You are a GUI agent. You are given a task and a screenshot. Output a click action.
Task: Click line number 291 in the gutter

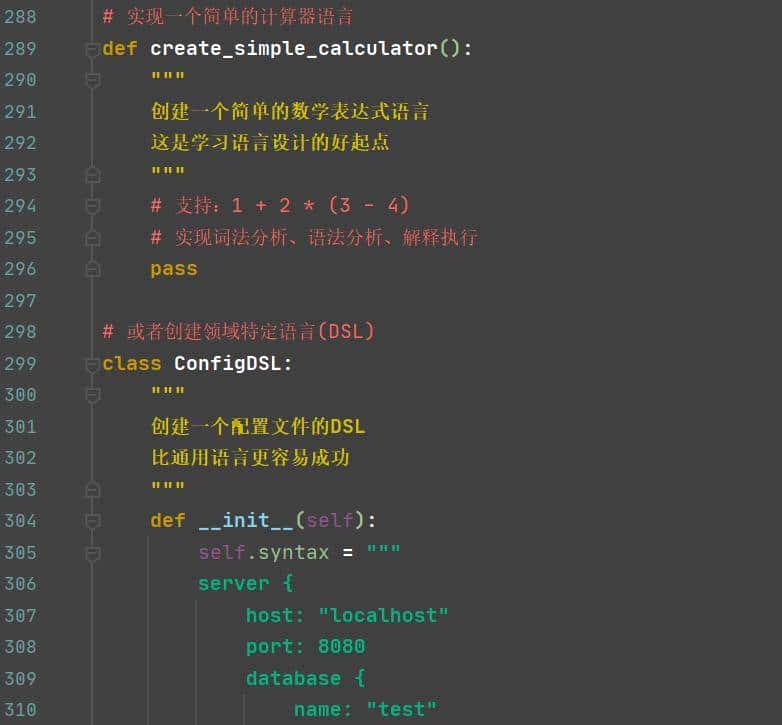20,112
